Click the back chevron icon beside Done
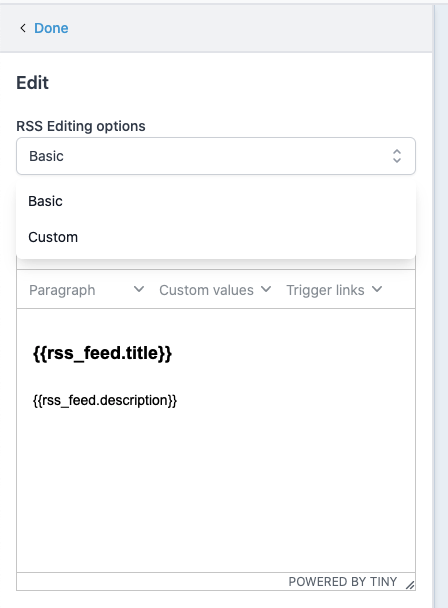Image resolution: width=448 pixels, height=608 pixels. (x=23, y=28)
